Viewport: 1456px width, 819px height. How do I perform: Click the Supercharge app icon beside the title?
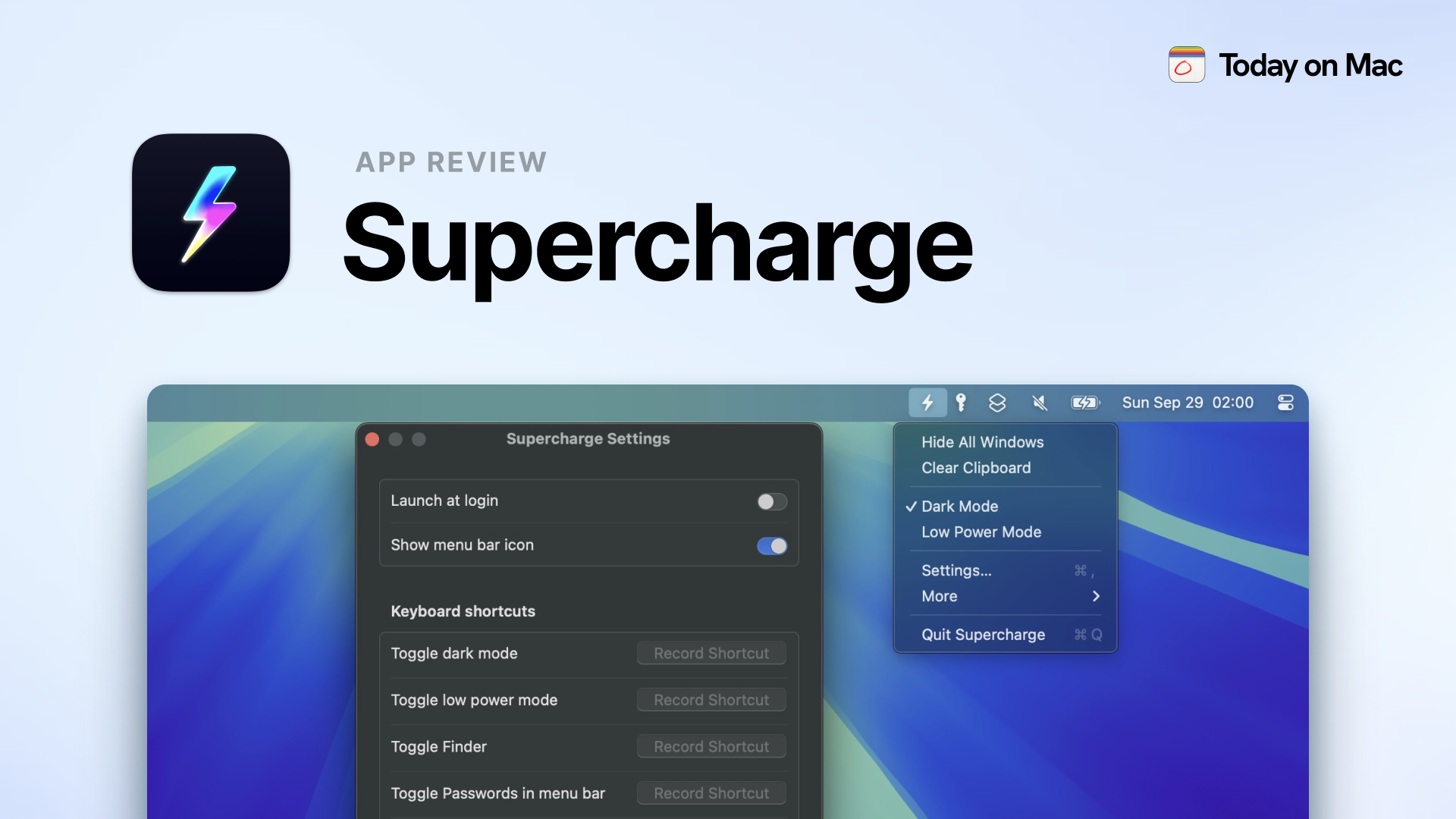tap(211, 214)
